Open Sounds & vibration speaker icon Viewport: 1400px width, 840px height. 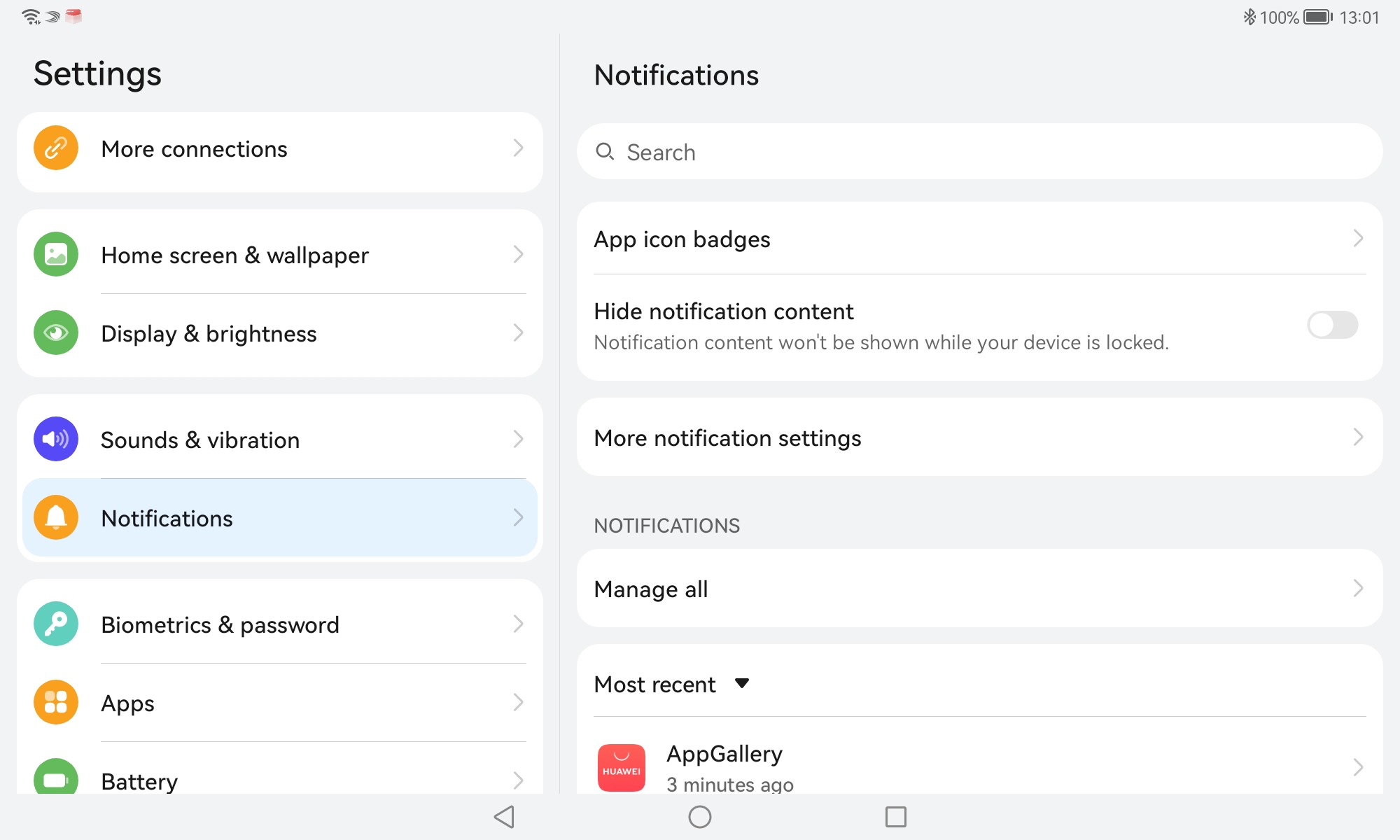click(x=56, y=440)
